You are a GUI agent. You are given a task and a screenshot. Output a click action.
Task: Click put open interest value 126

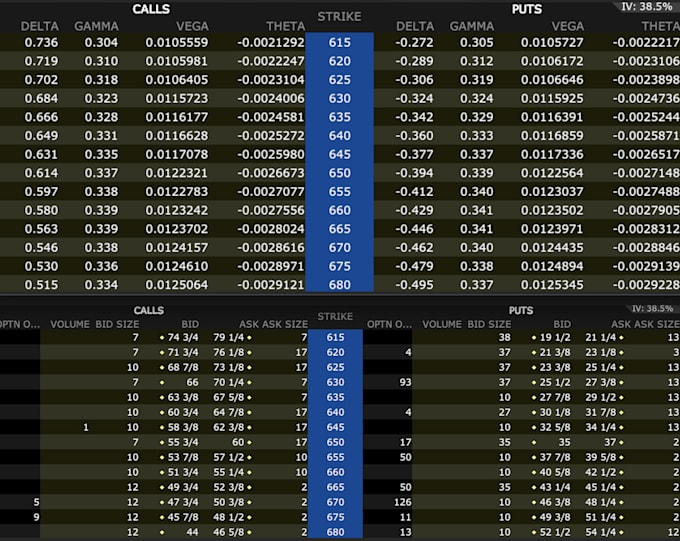[x=402, y=502]
